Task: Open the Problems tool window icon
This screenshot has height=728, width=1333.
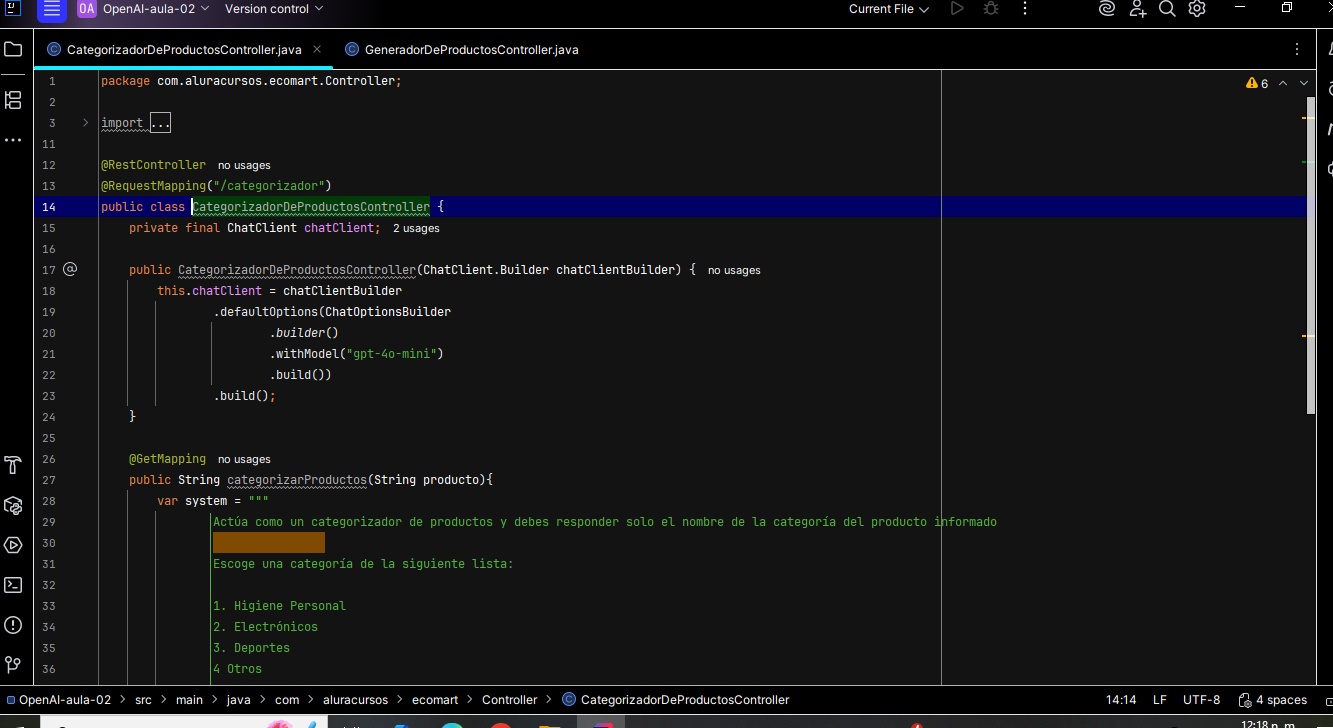Action: (x=13, y=625)
